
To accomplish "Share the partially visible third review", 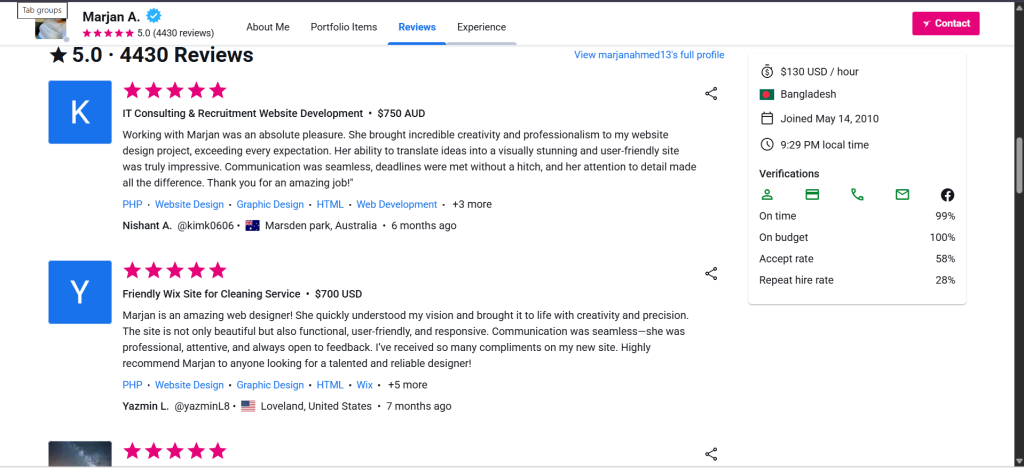I will [x=711, y=454].
